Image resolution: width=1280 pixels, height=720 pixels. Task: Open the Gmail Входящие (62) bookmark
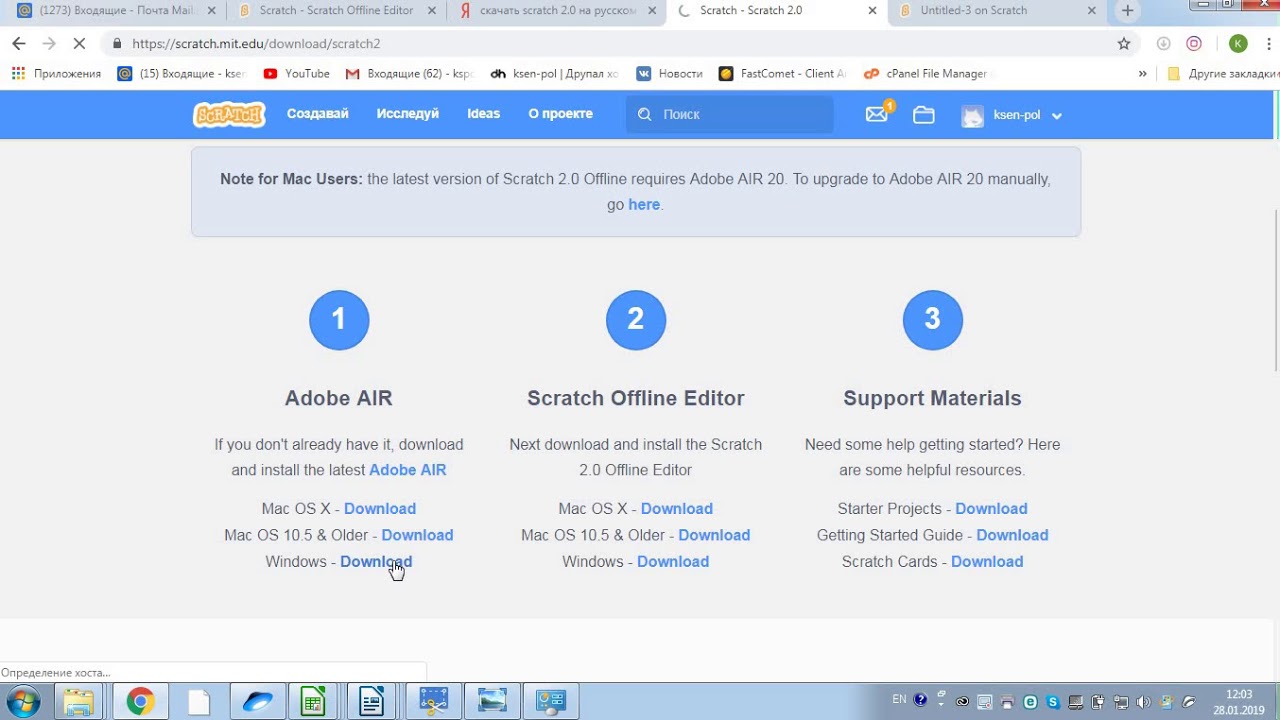(408, 74)
